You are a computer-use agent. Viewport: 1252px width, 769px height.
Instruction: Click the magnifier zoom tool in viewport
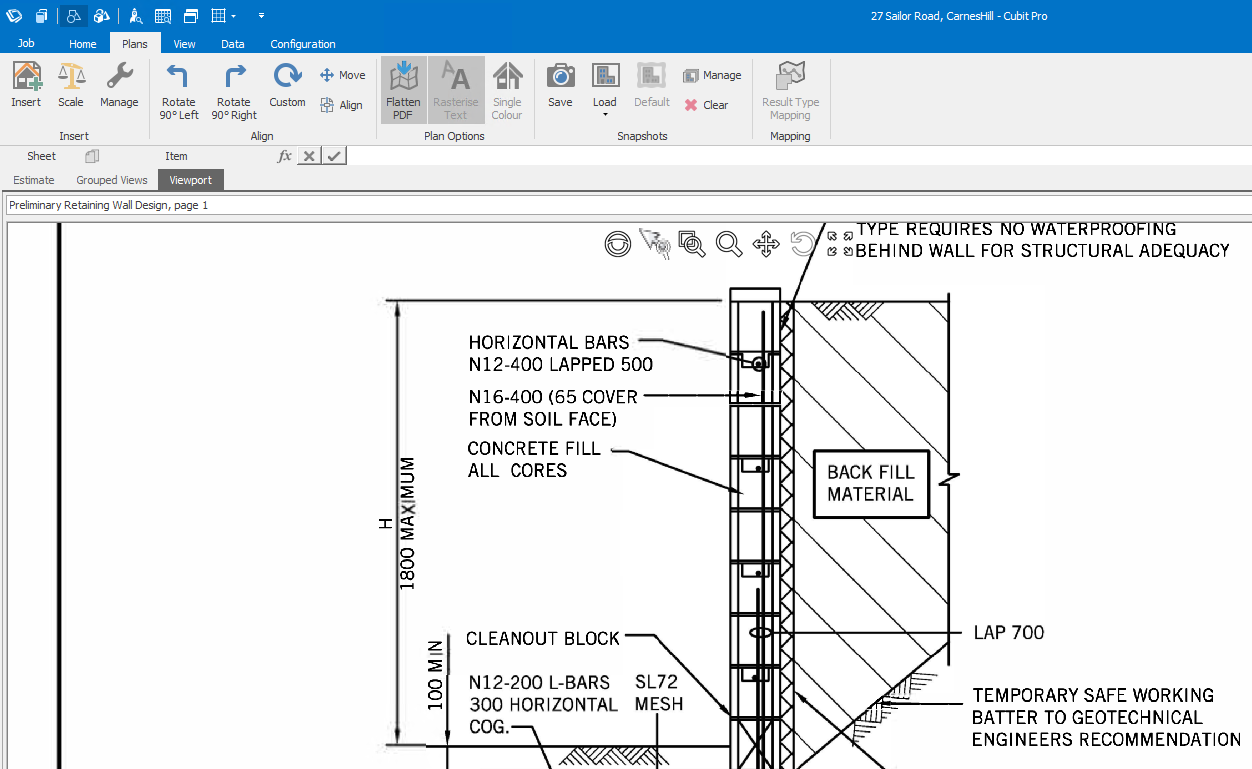pos(728,244)
